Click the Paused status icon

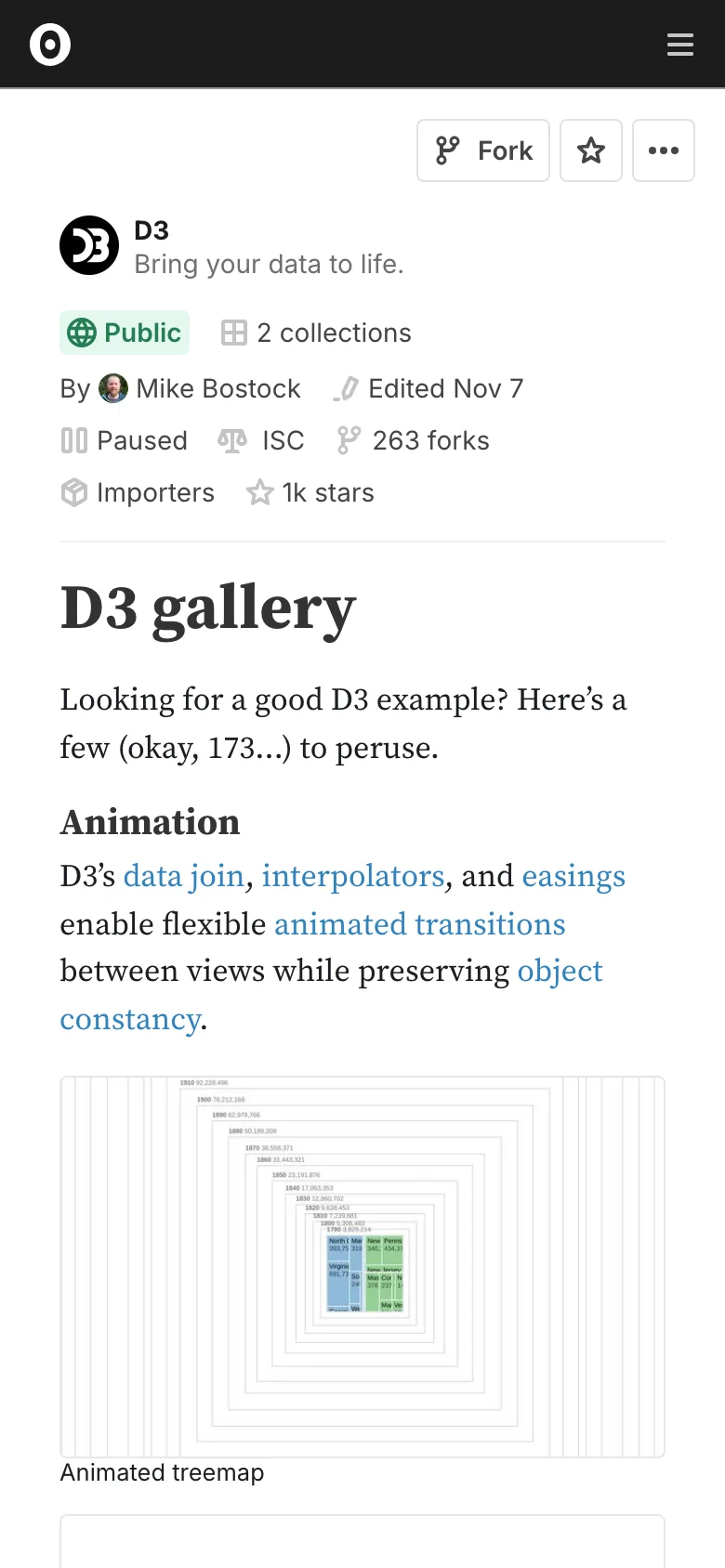pyautogui.click(x=74, y=440)
